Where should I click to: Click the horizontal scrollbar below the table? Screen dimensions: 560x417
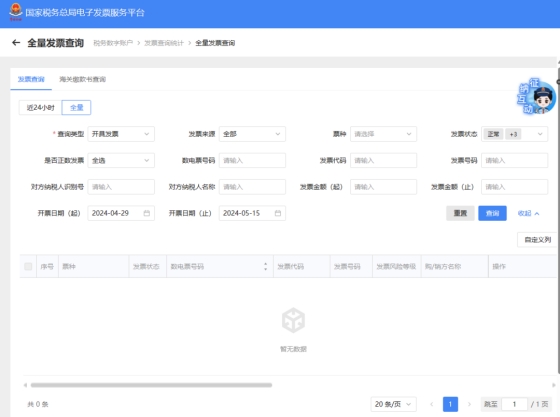(151, 385)
